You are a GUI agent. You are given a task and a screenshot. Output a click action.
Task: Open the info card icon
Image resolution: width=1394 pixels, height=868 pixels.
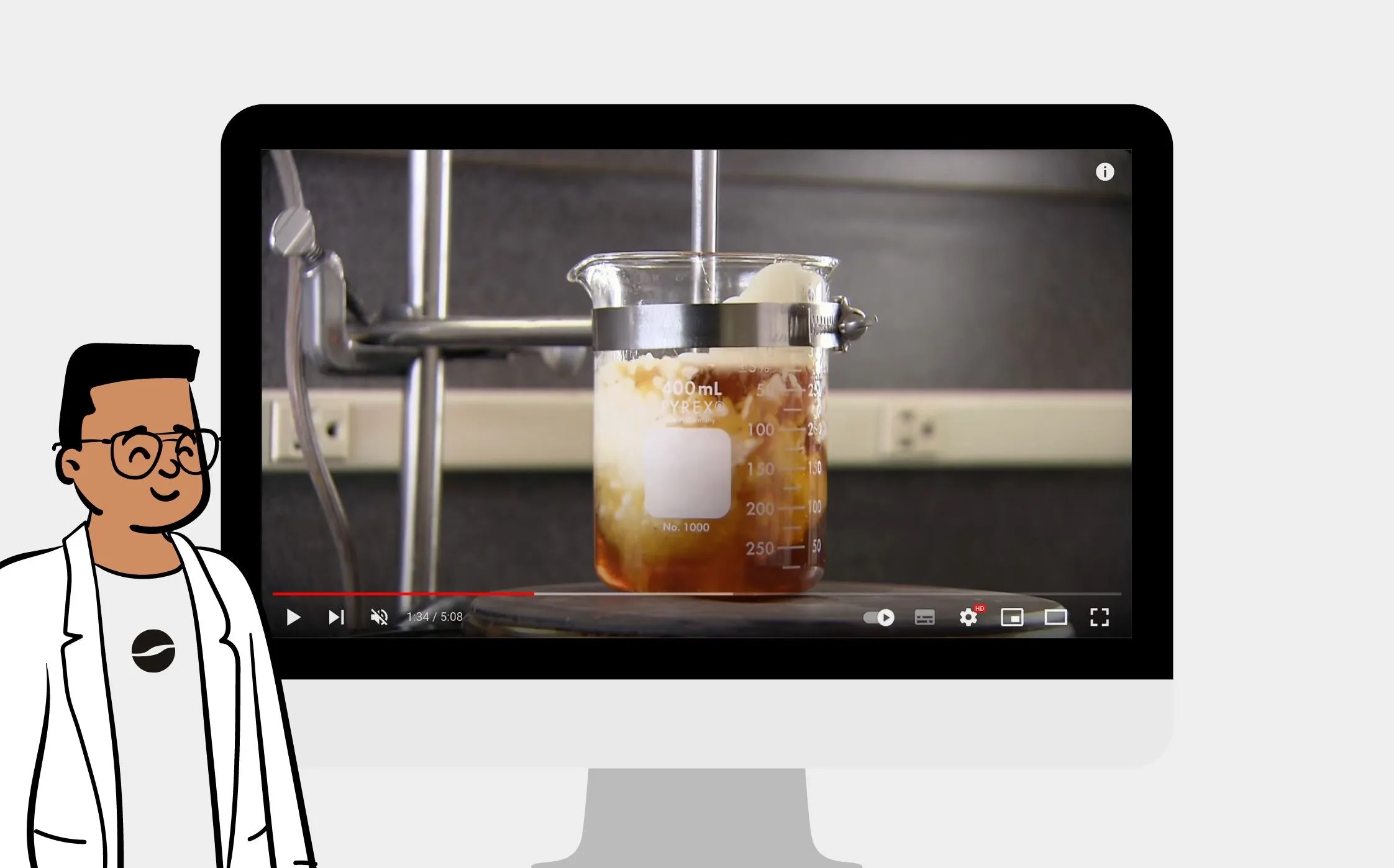[x=1105, y=172]
